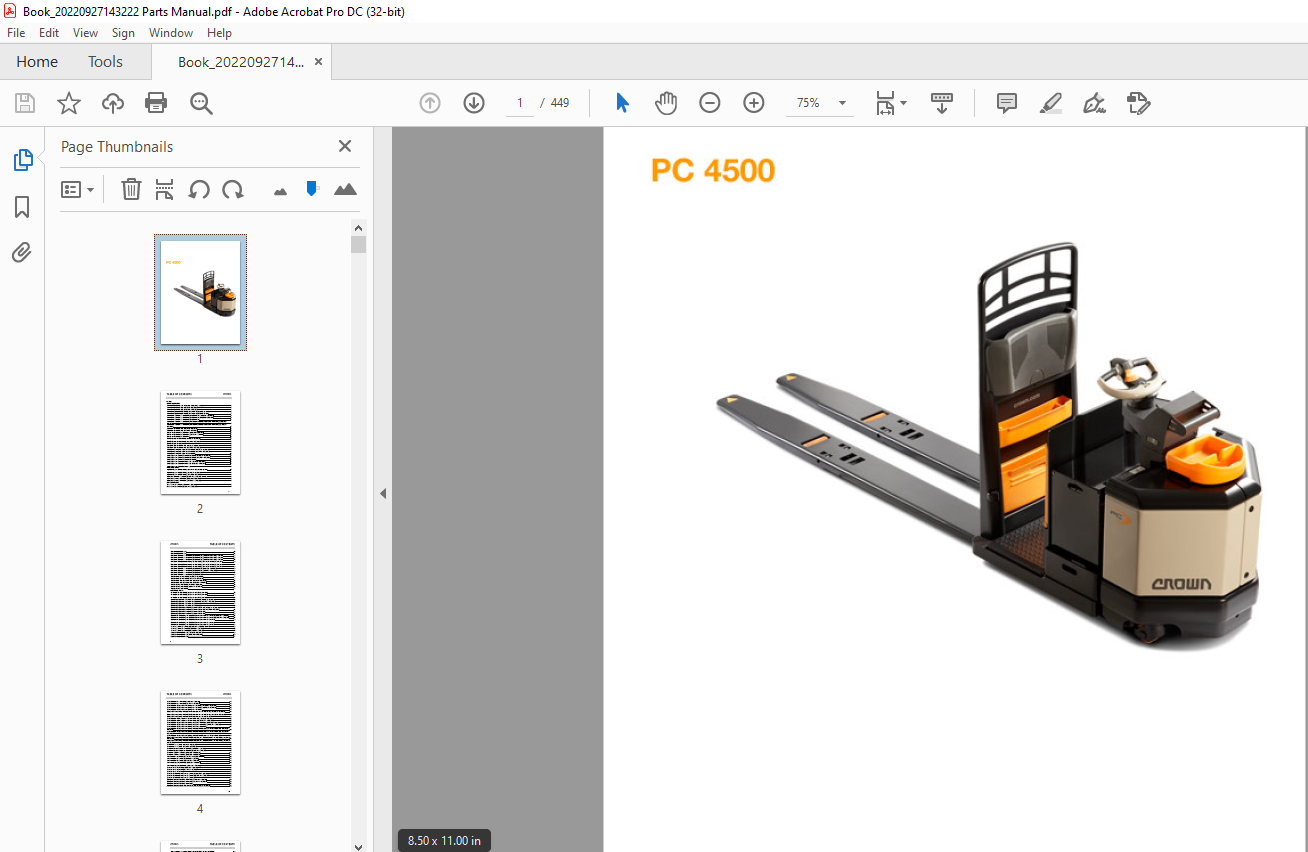Screen dimensions: 1308x852
Task: Switch to the Tools tab
Action: [x=105, y=61]
